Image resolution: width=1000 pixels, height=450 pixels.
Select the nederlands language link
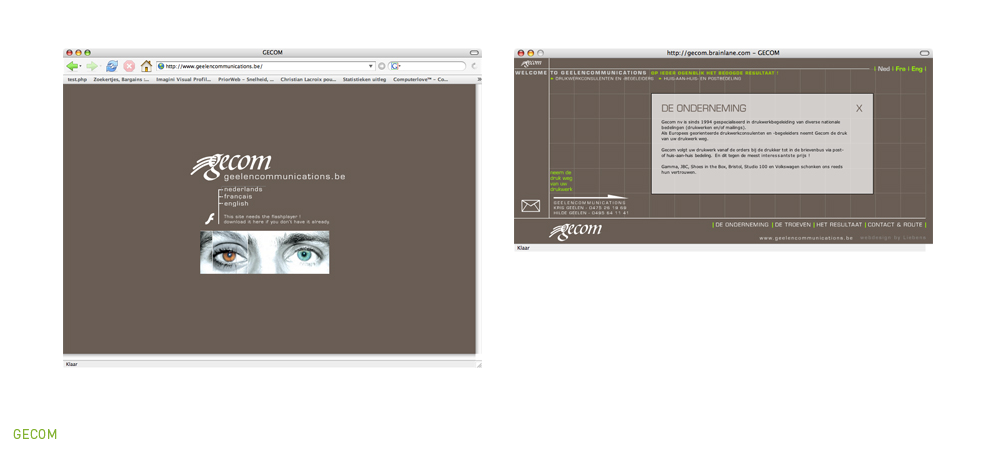[x=243, y=189]
